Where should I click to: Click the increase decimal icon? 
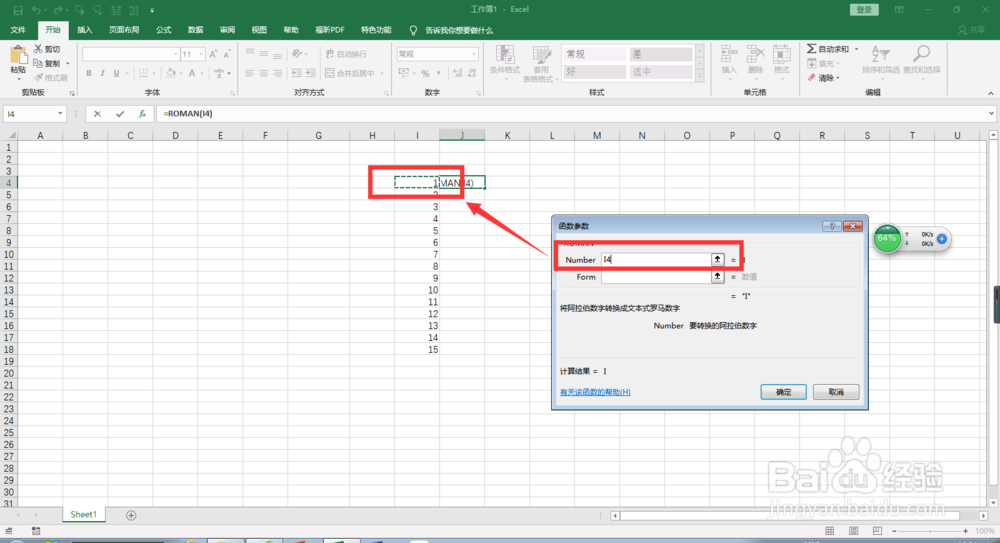coord(457,73)
